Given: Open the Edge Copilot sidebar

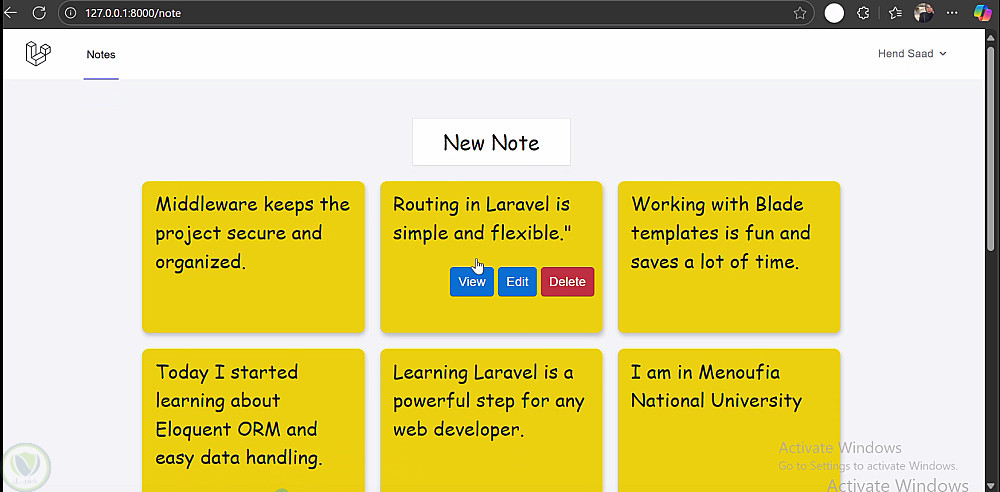Looking at the screenshot, I should pyautogui.click(x=983, y=13).
